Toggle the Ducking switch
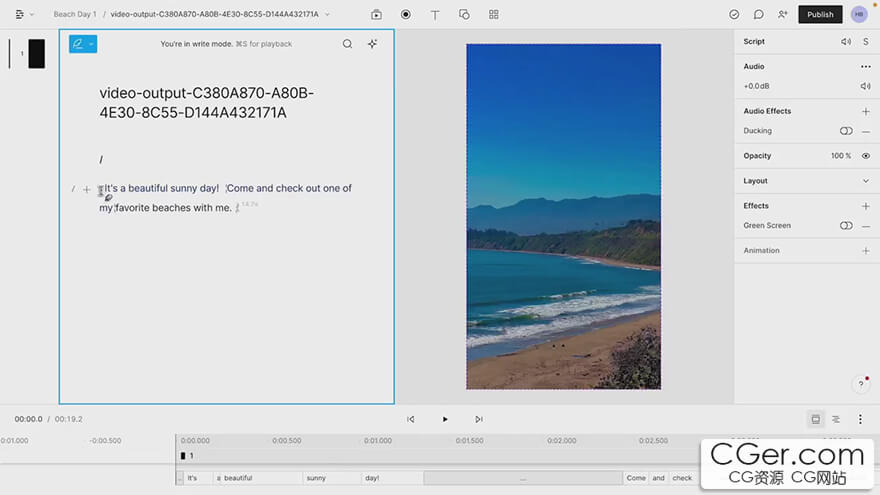Image resolution: width=880 pixels, height=495 pixels. pyautogui.click(x=846, y=131)
